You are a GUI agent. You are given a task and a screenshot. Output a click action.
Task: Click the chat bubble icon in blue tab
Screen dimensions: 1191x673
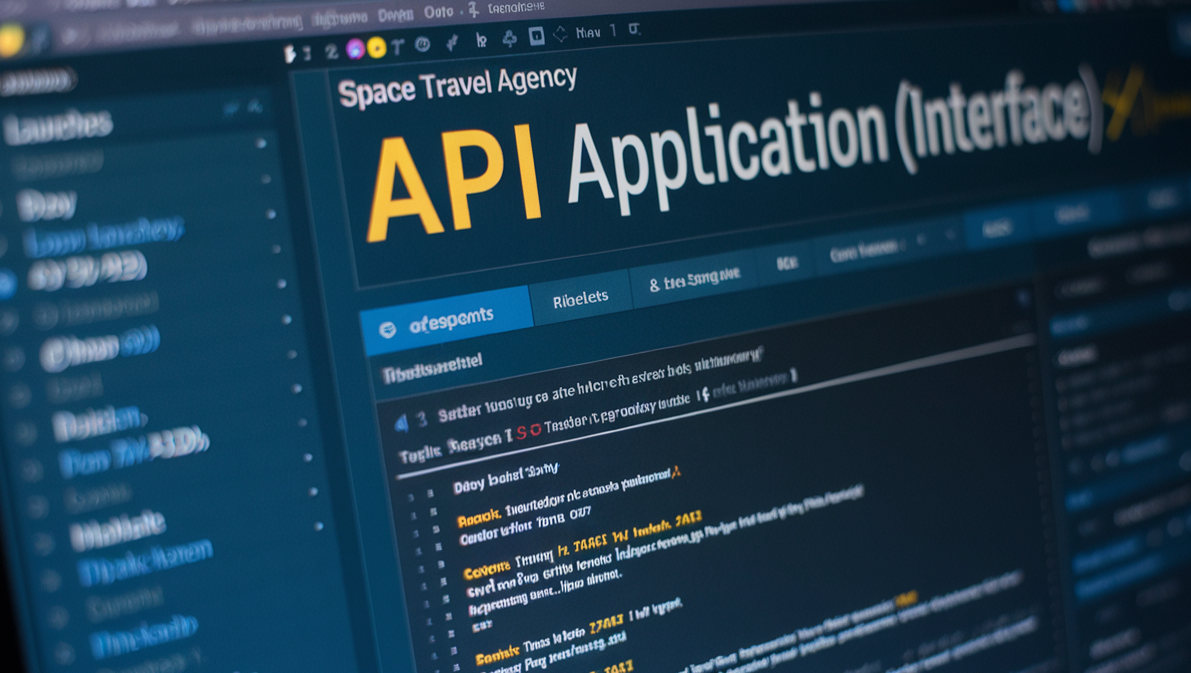pyautogui.click(x=388, y=330)
